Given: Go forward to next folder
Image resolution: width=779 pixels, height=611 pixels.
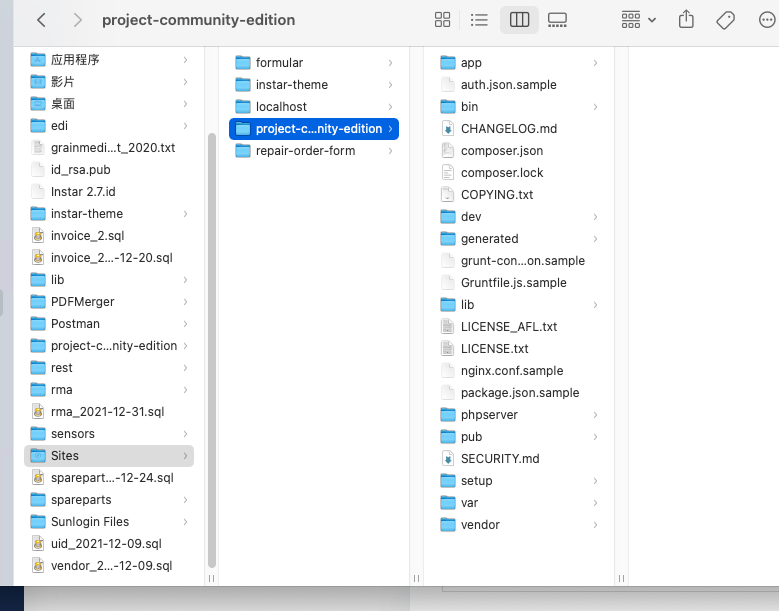Looking at the screenshot, I should pos(77,20).
